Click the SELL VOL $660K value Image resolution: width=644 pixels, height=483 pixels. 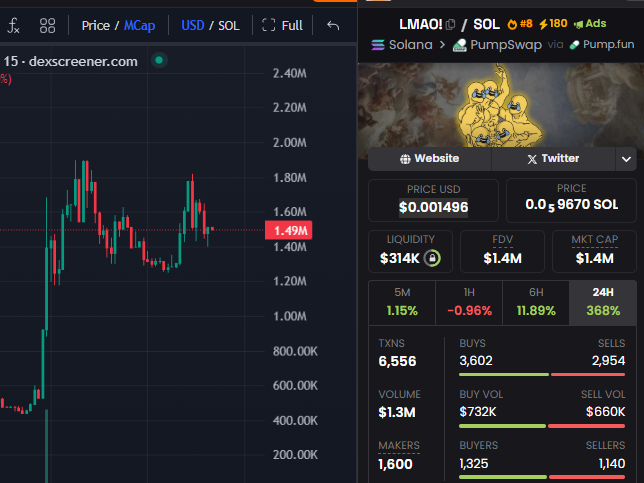605,412
